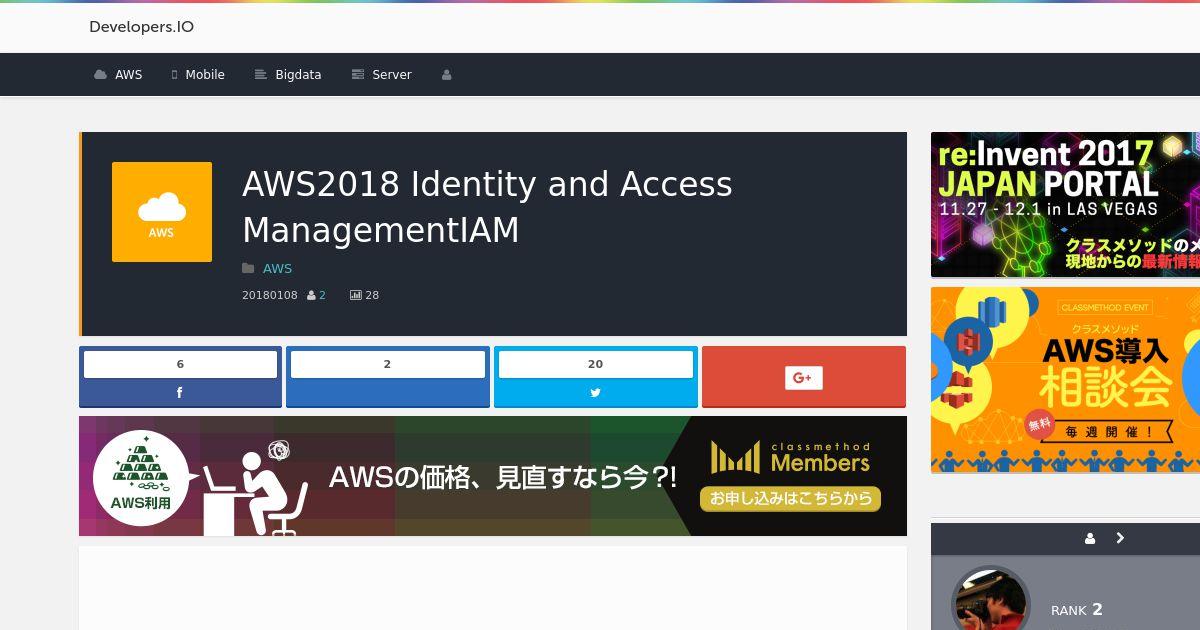1200x630 pixels.
Task: Click the view count chart icon
Action: coord(355,295)
